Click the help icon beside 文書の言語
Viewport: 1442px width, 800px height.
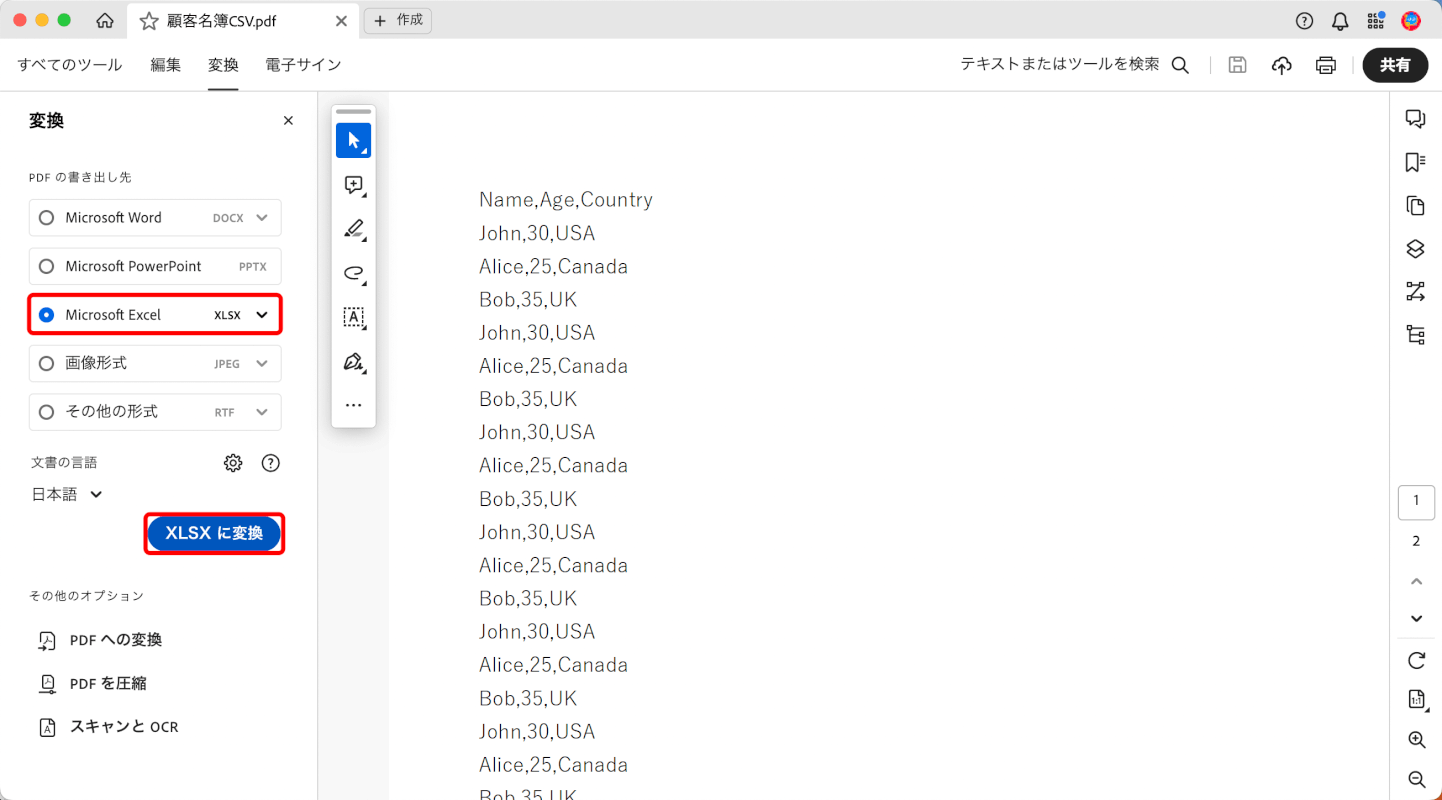[x=270, y=463]
